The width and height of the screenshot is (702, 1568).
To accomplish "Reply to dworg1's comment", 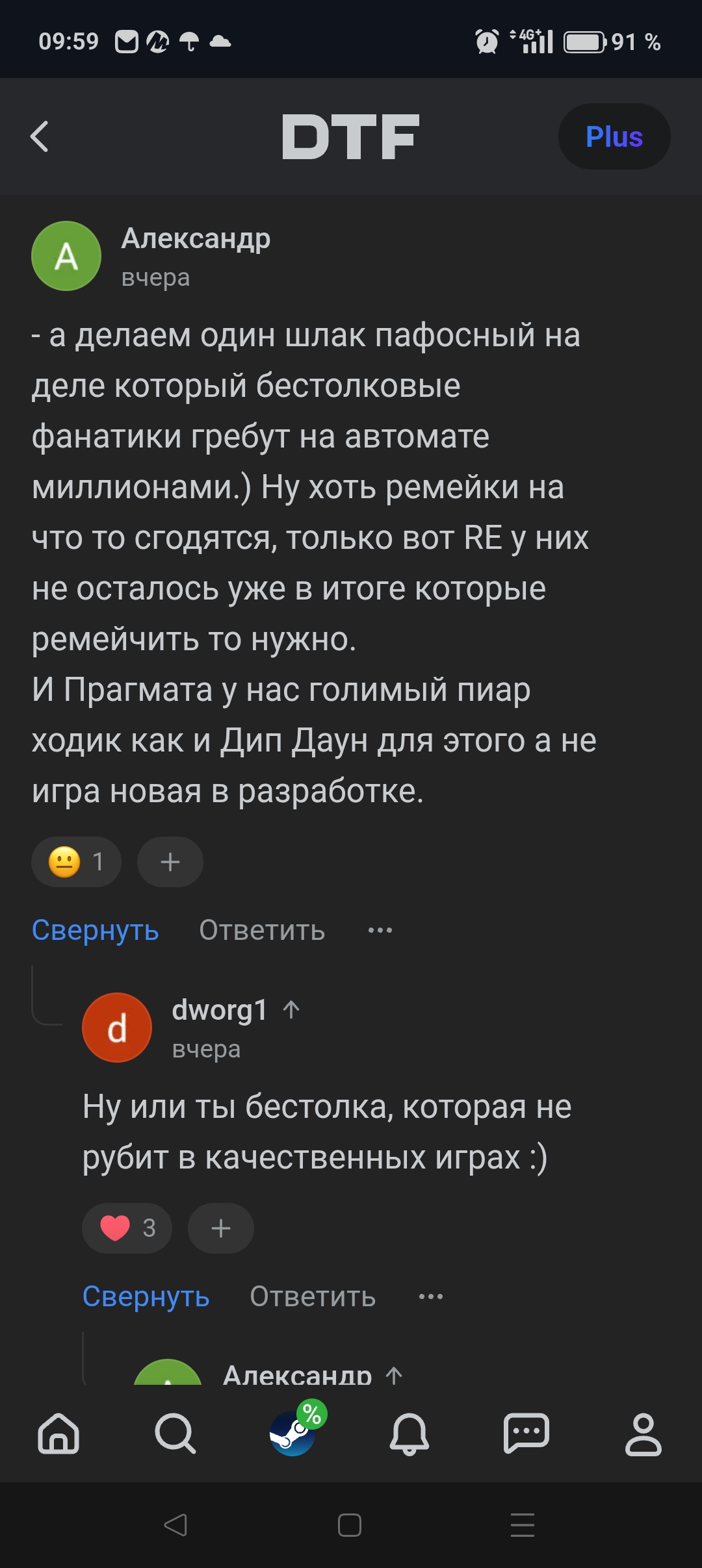I will tap(313, 1296).
